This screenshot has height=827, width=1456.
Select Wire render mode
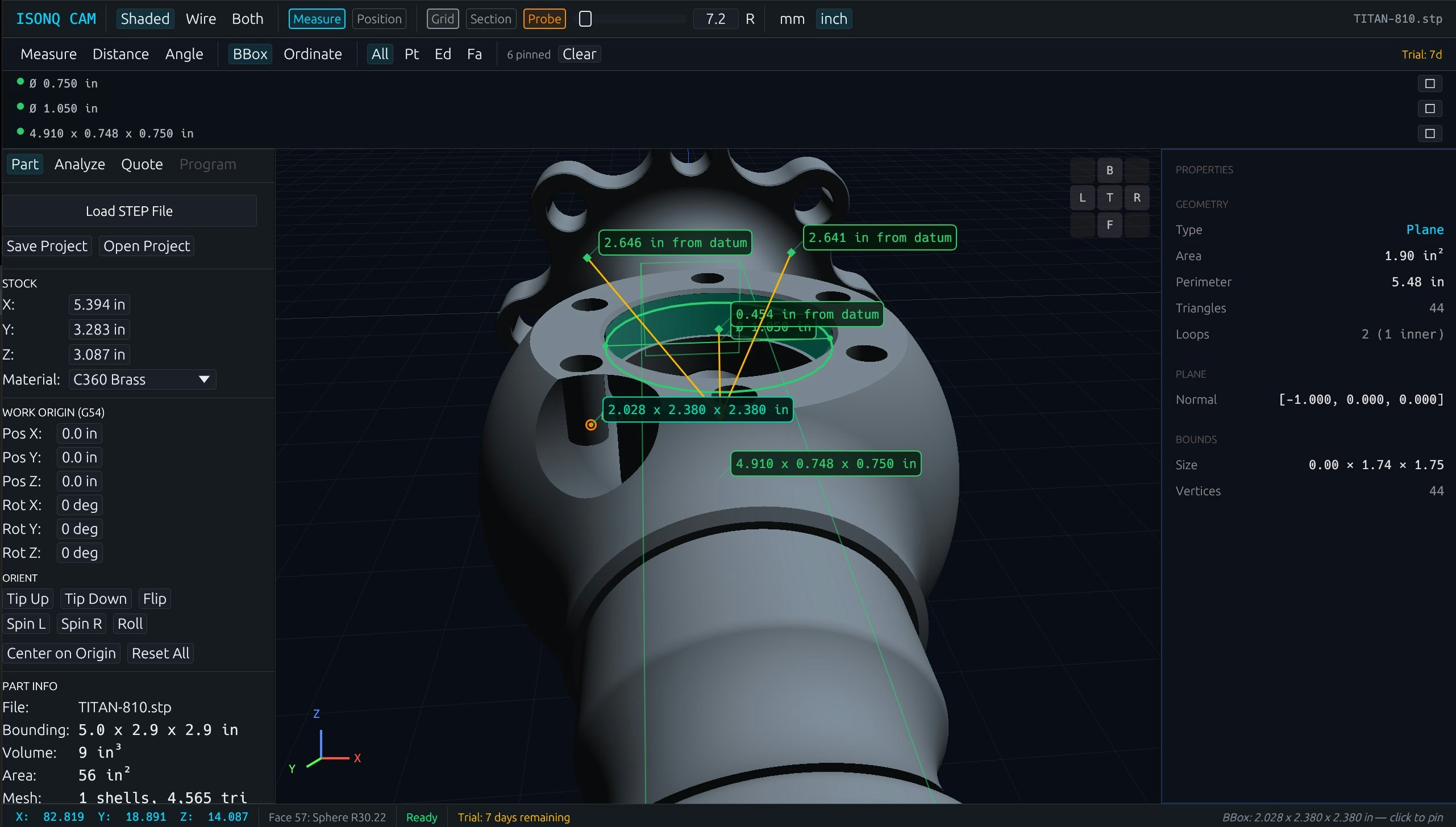(201, 19)
